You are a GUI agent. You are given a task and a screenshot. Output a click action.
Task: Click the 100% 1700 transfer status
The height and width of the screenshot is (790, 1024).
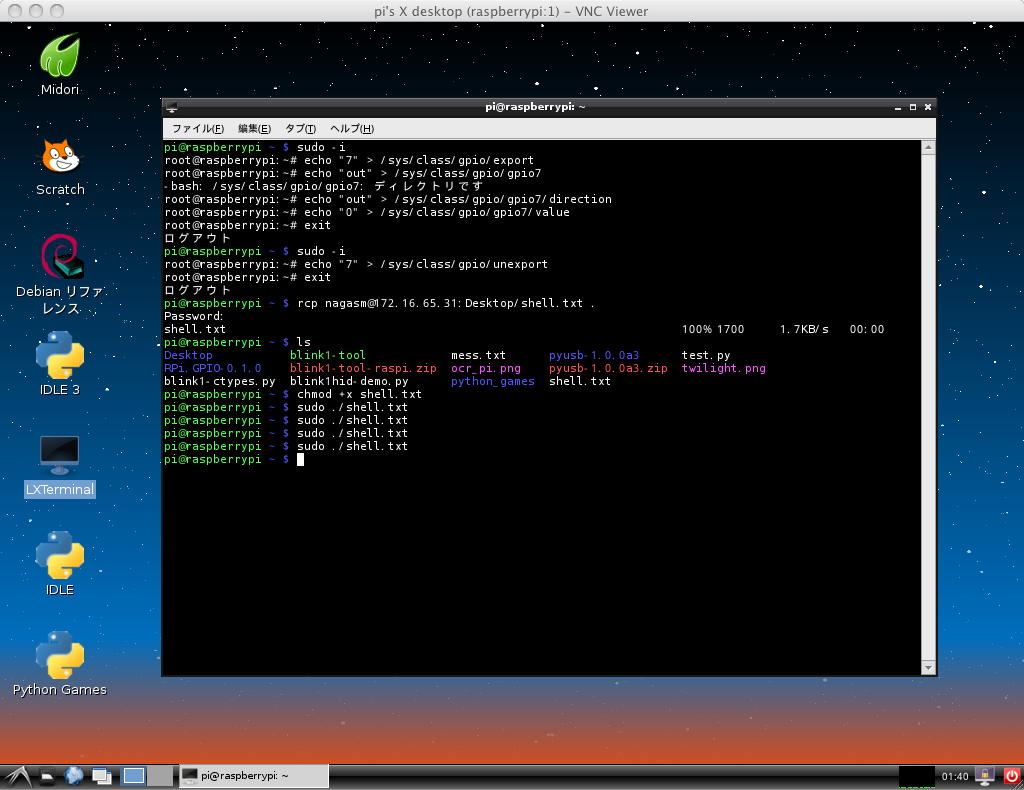pyautogui.click(x=713, y=329)
